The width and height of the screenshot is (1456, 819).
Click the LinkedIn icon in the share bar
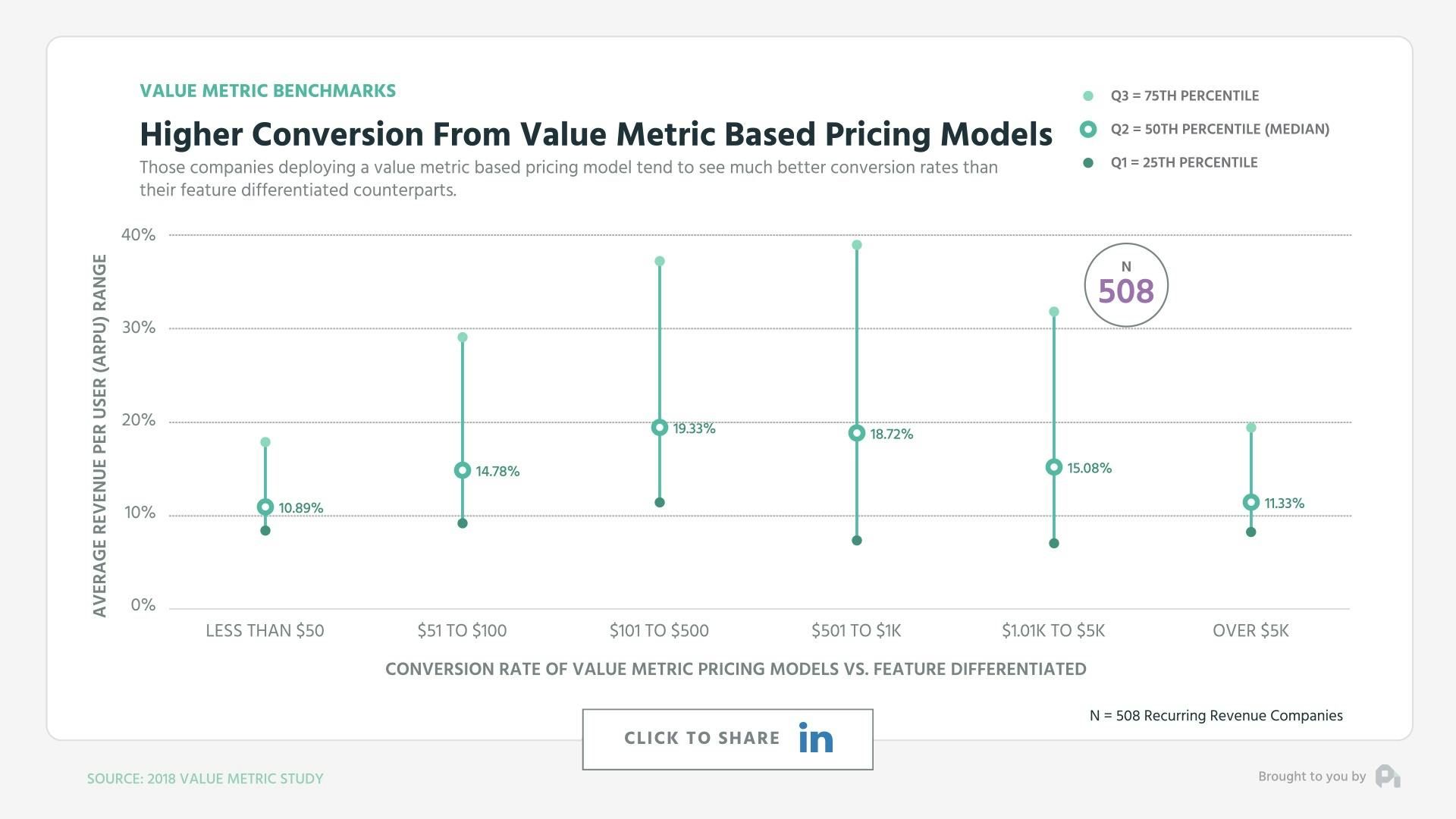click(814, 737)
